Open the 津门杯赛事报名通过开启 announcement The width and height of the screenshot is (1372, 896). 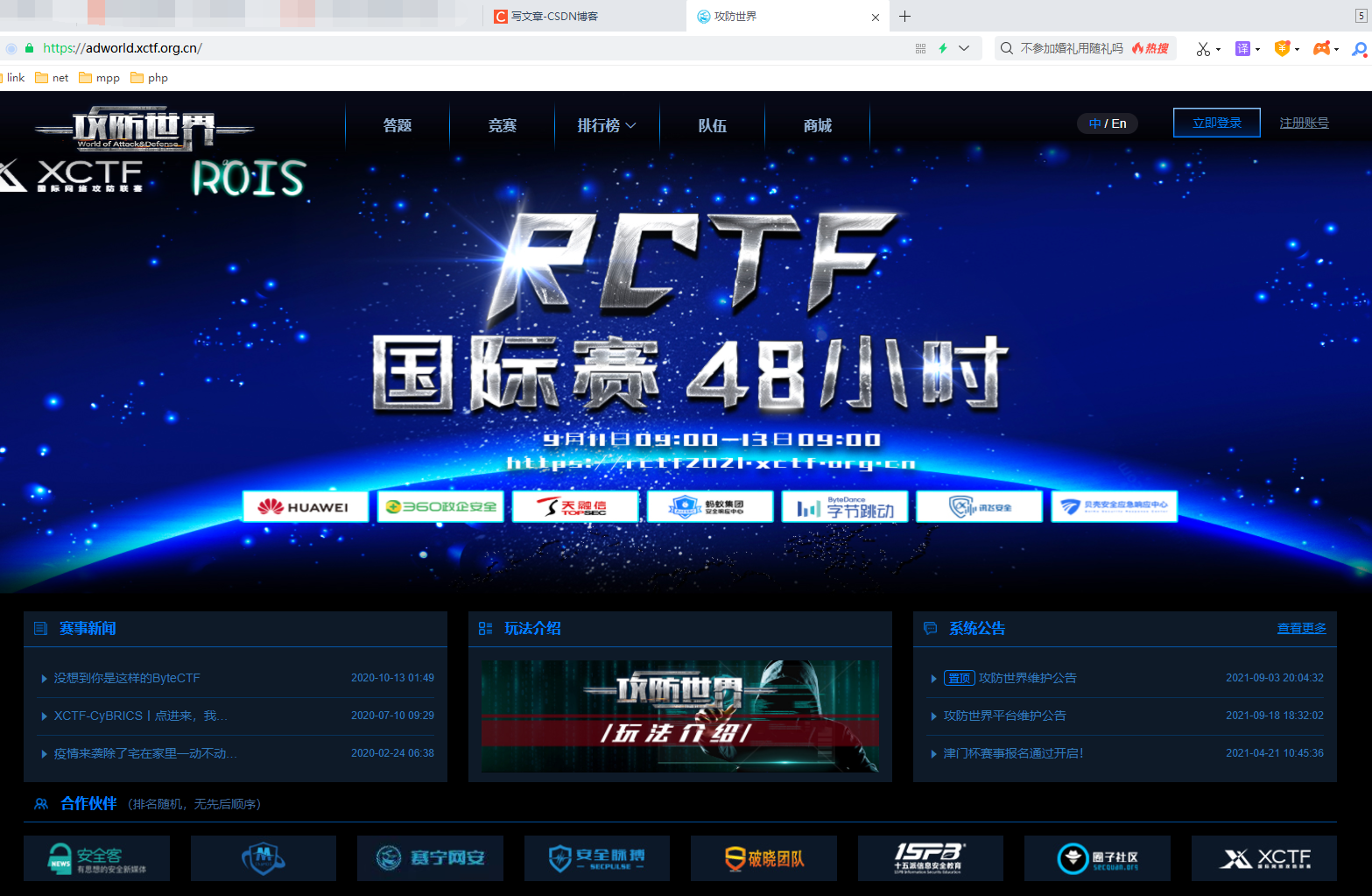click(1013, 753)
